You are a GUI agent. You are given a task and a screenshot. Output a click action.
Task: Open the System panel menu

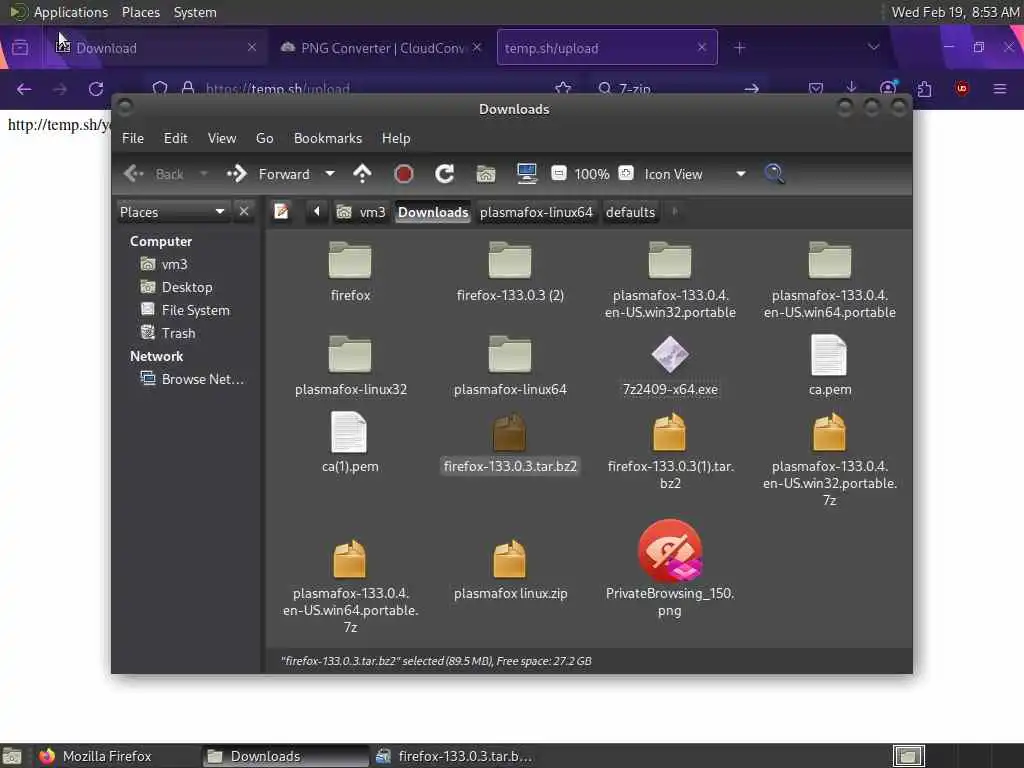pos(195,12)
